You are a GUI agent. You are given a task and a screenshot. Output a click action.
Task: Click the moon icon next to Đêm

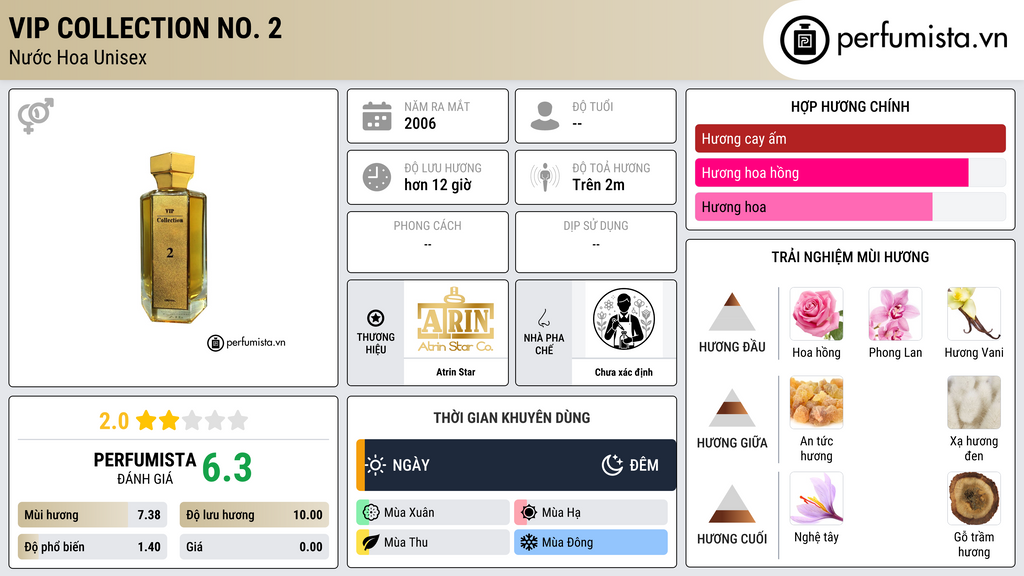click(x=612, y=465)
